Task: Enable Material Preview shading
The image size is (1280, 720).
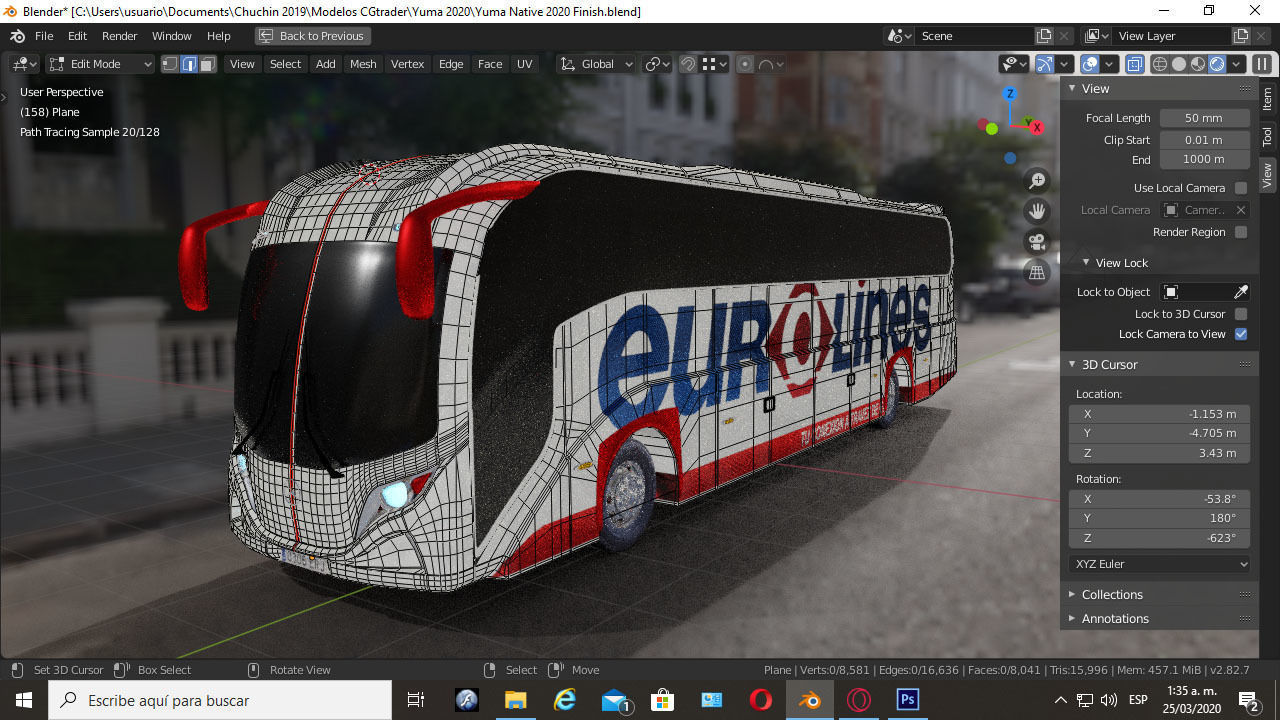Action: coord(1197,63)
